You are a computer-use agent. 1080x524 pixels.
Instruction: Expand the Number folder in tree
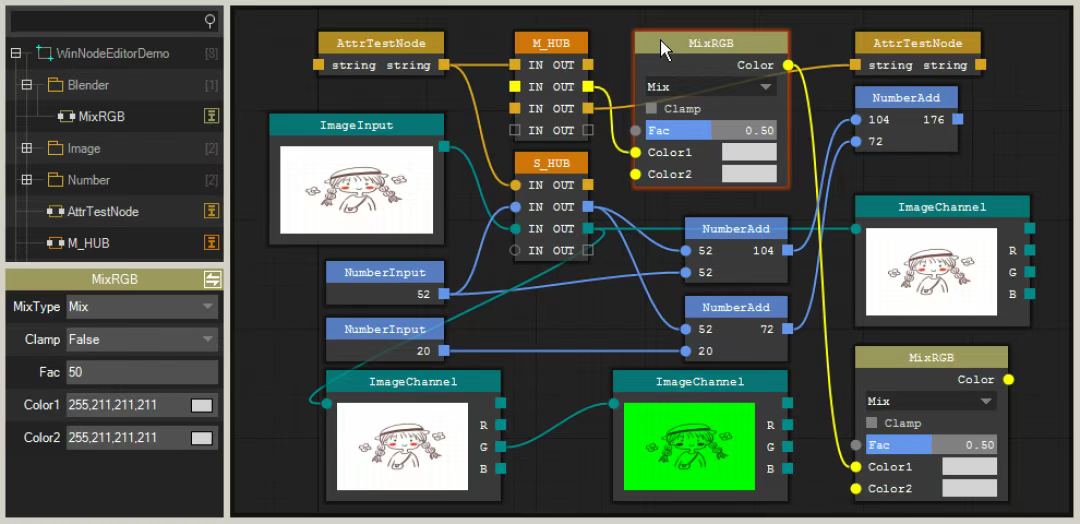click(x=27, y=180)
